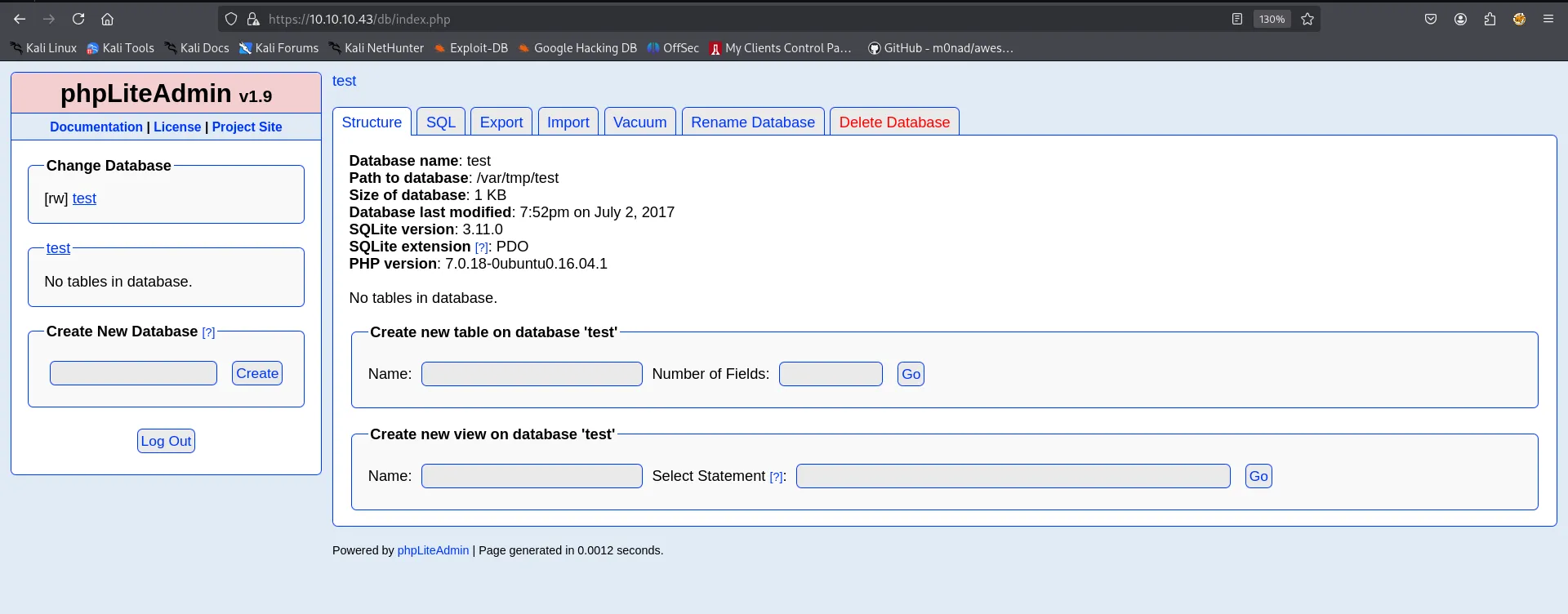Click the 130% zoom level indicator
The image size is (1568, 614).
(x=1272, y=19)
